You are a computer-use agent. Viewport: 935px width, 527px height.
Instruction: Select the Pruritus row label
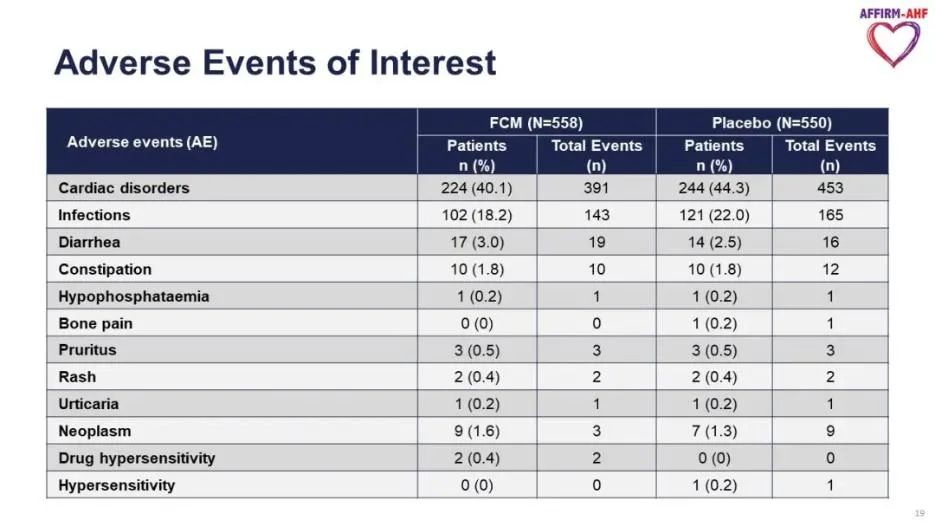tap(87, 350)
